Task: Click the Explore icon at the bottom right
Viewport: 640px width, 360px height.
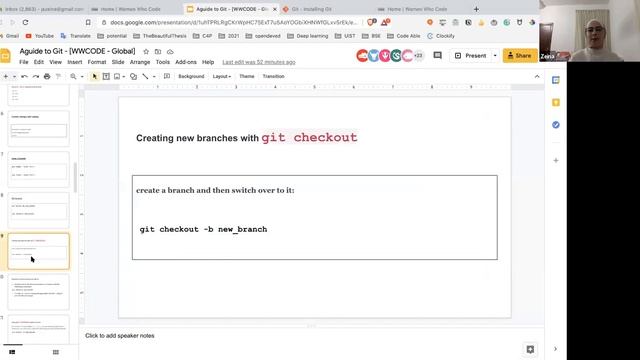Action: pyautogui.click(x=530, y=349)
